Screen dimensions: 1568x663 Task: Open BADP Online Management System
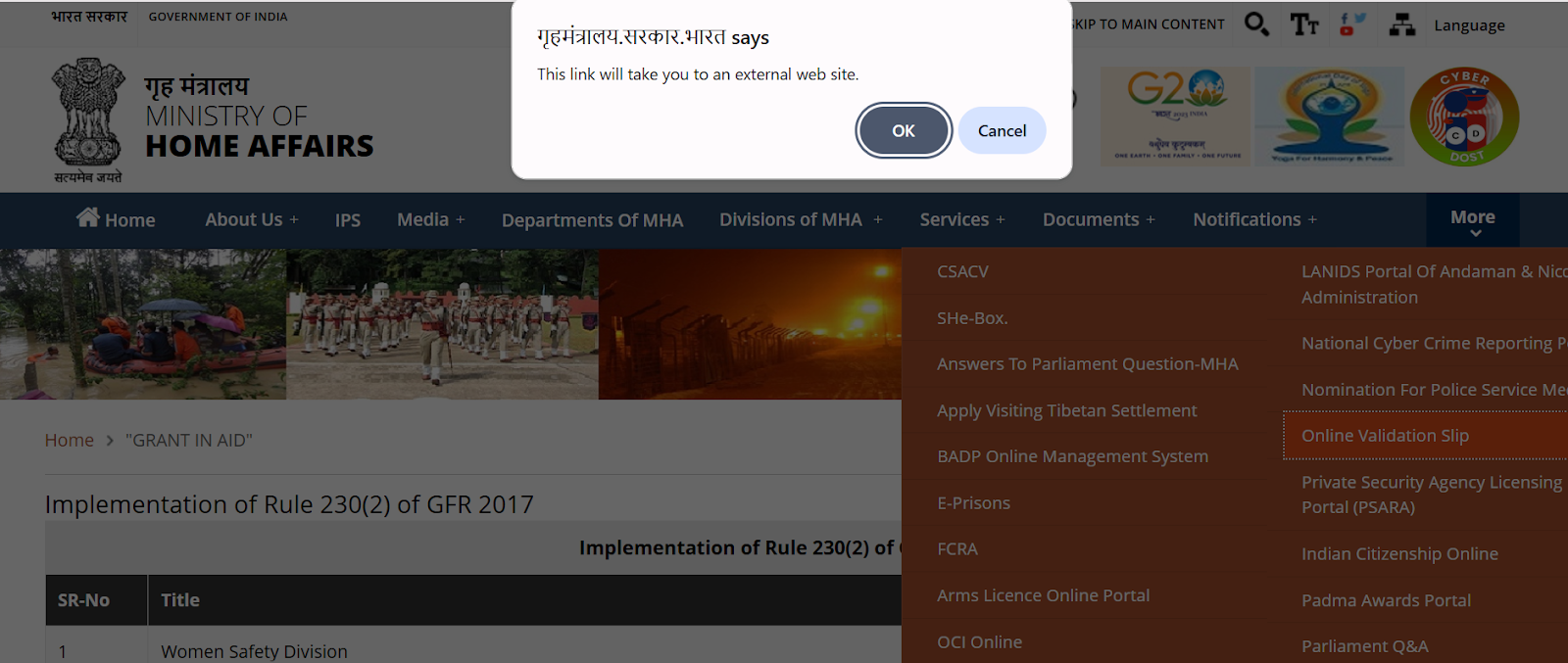[x=1072, y=456]
